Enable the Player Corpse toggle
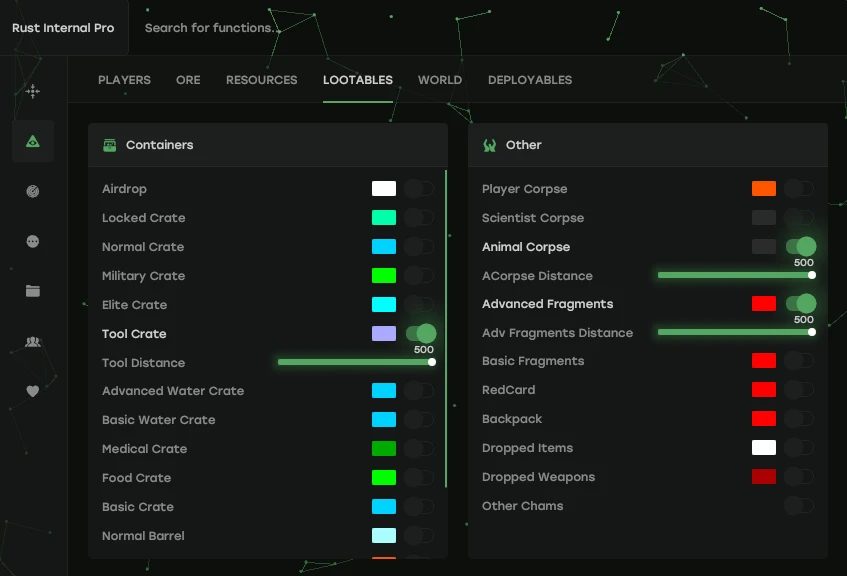Viewport: 847px width, 576px height. pyautogui.click(x=799, y=189)
